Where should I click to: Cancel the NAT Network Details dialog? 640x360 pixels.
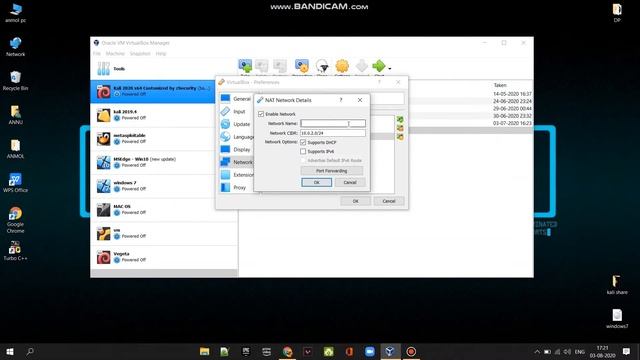pos(350,182)
